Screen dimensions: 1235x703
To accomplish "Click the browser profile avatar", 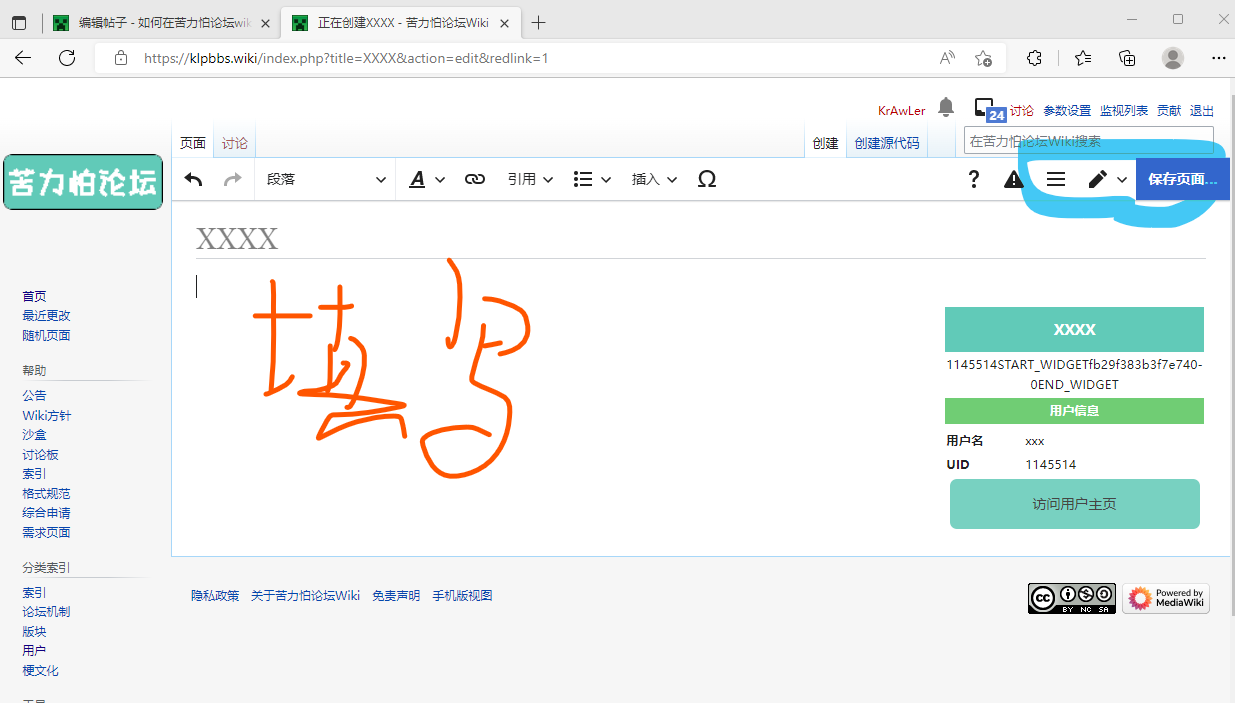I will pyautogui.click(x=1173, y=58).
